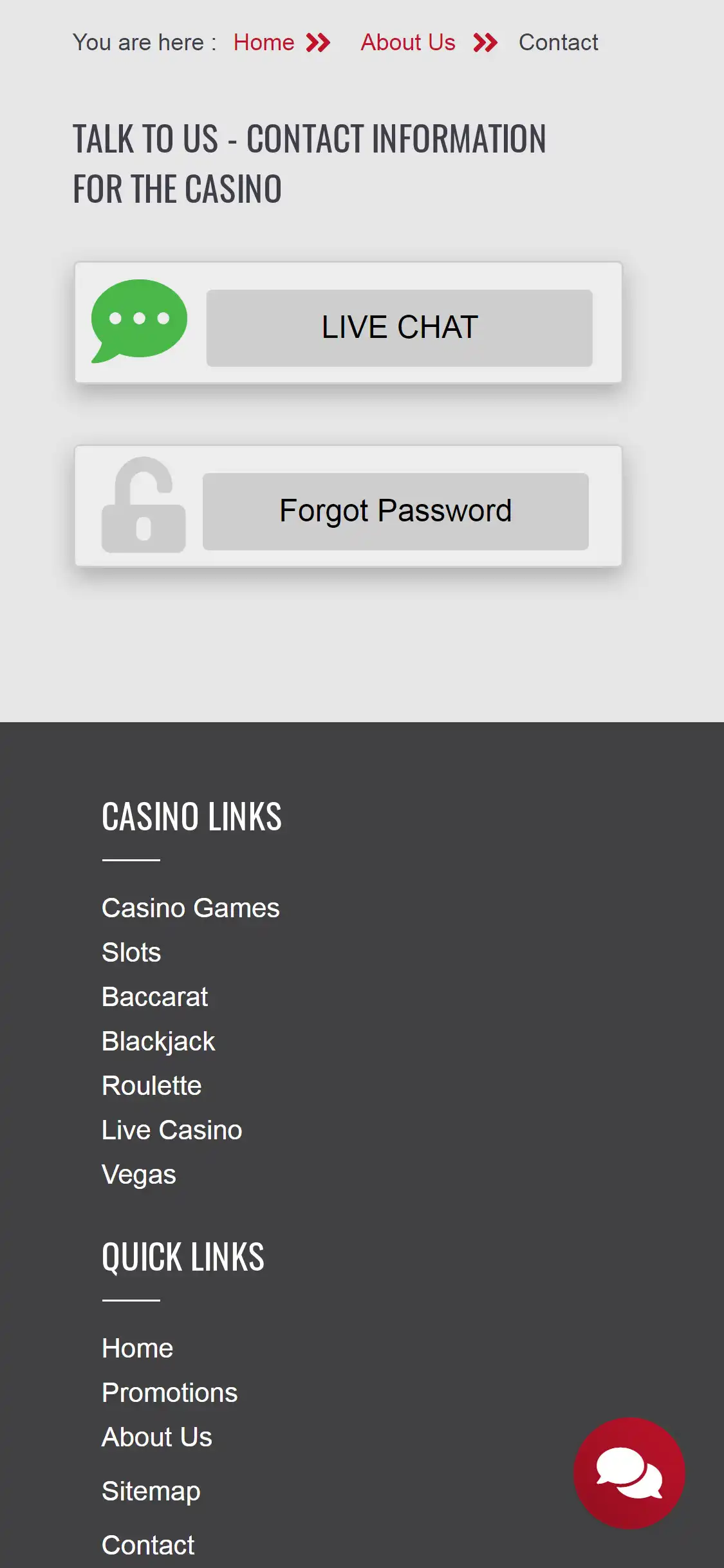This screenshot has width=724, height=1568.
Task: Select Contact under Quick Links
Action: coord(148,1545)
